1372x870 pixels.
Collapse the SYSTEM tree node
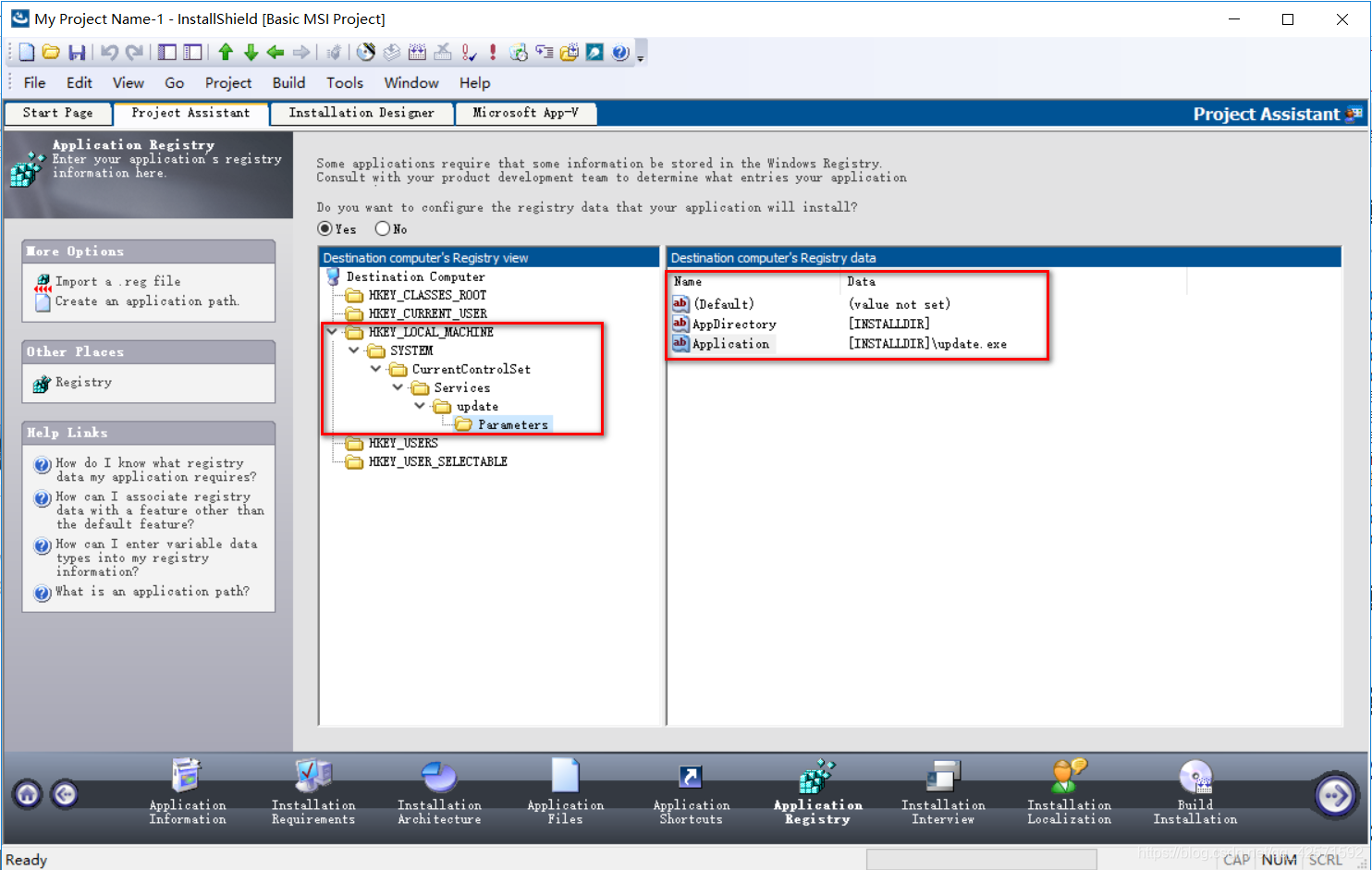(354, 350)
